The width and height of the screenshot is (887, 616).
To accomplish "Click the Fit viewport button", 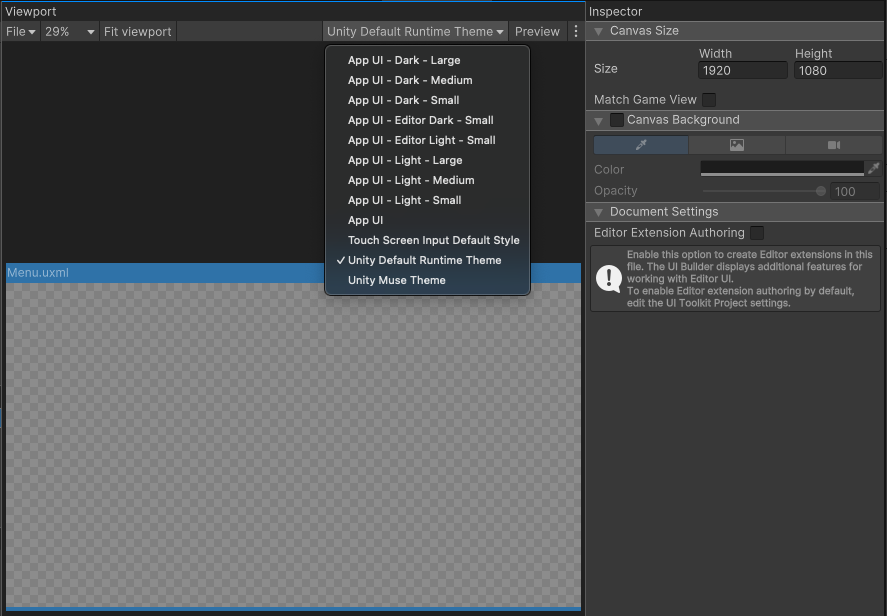I will pyautogui.click(x=138, y=32).
